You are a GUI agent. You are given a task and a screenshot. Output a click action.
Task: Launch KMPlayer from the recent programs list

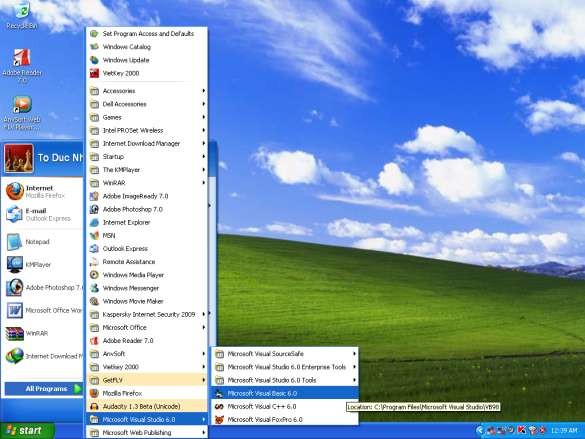click(29, 264)
